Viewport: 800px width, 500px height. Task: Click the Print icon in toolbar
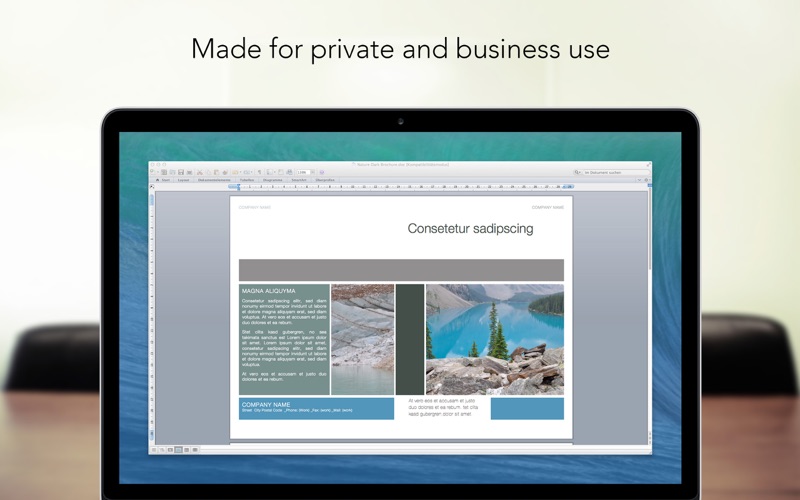click(189, 172)
